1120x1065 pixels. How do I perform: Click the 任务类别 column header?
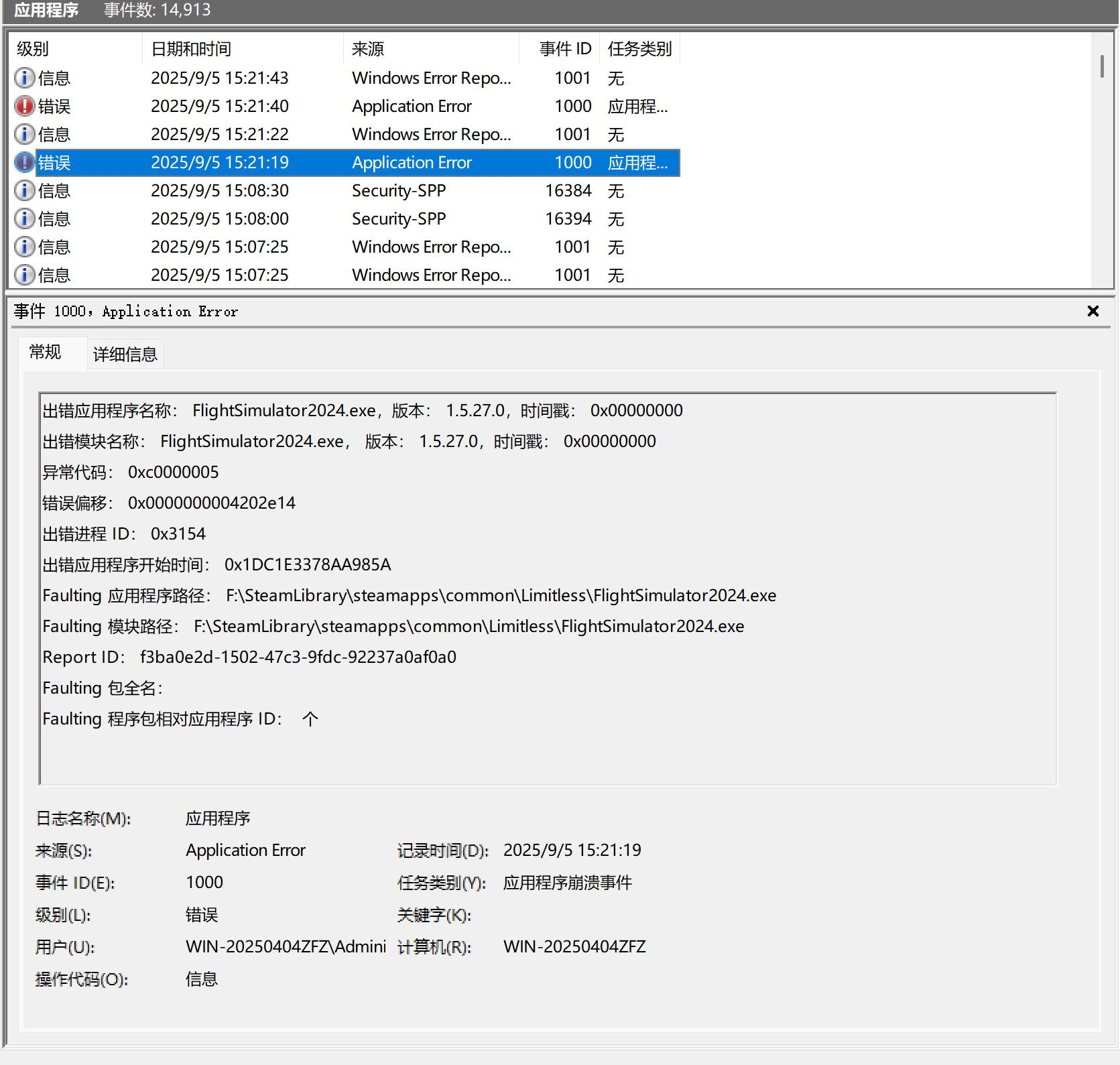[x=639, y=49]
